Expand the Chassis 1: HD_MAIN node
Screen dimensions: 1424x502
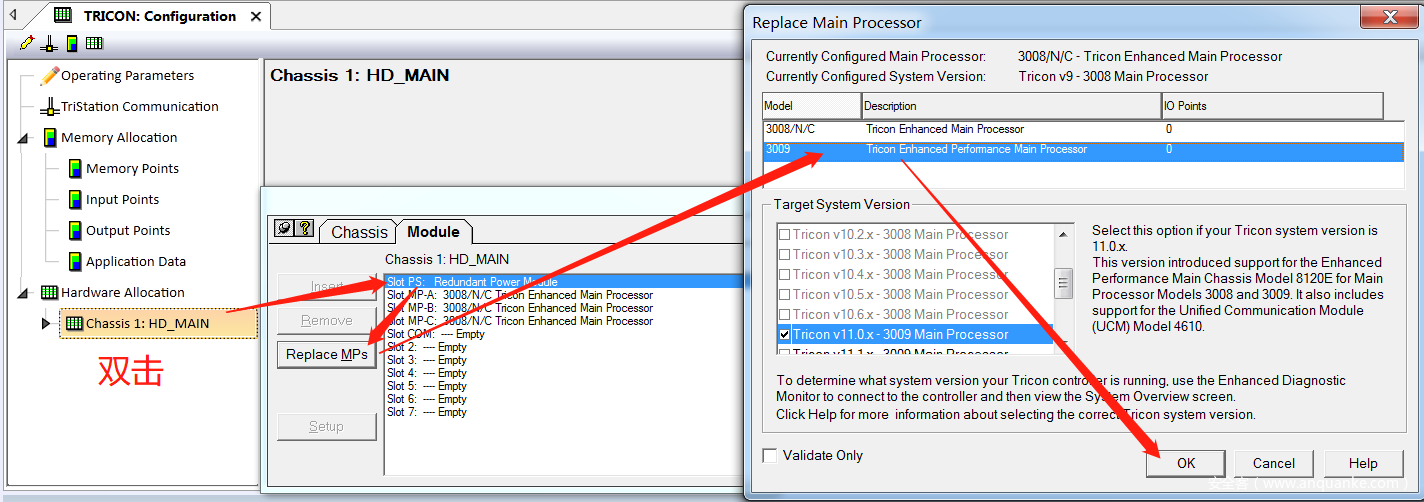46,323
